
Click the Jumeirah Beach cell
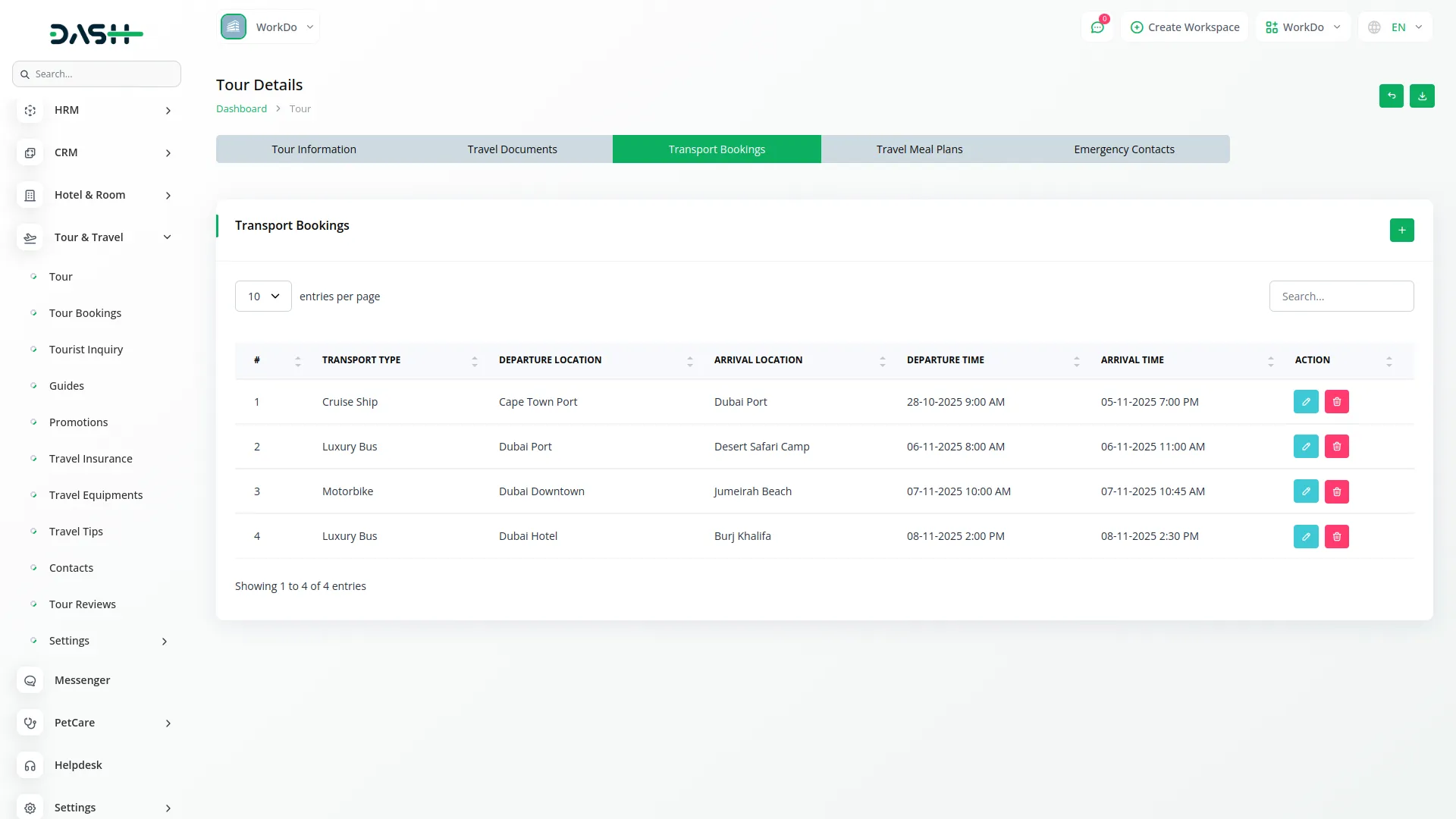tap(752, 491)
